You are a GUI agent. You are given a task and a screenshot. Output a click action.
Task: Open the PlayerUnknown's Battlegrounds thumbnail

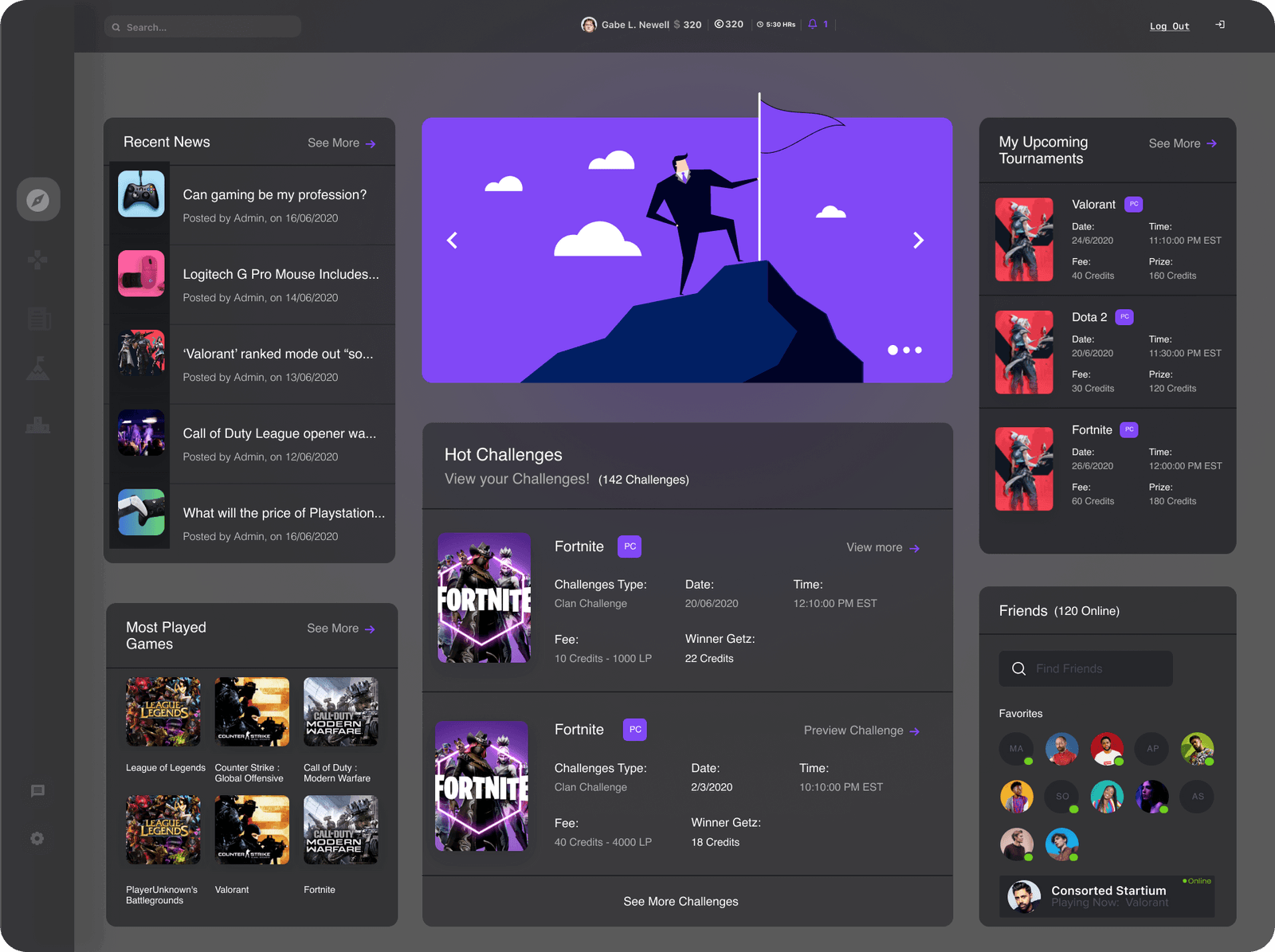(163, 829)
